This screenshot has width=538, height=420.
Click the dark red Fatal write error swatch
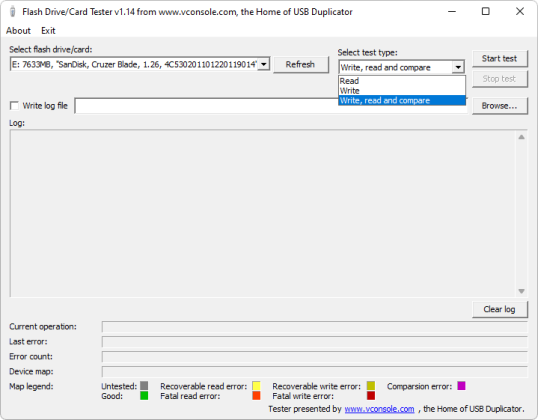pyautogui.click(x=371, y=396)
